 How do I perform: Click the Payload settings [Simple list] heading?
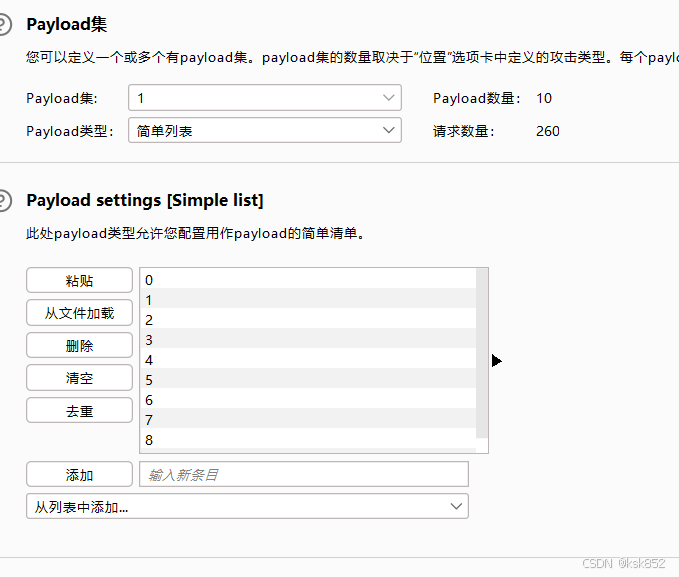click(x=145, y=201)
